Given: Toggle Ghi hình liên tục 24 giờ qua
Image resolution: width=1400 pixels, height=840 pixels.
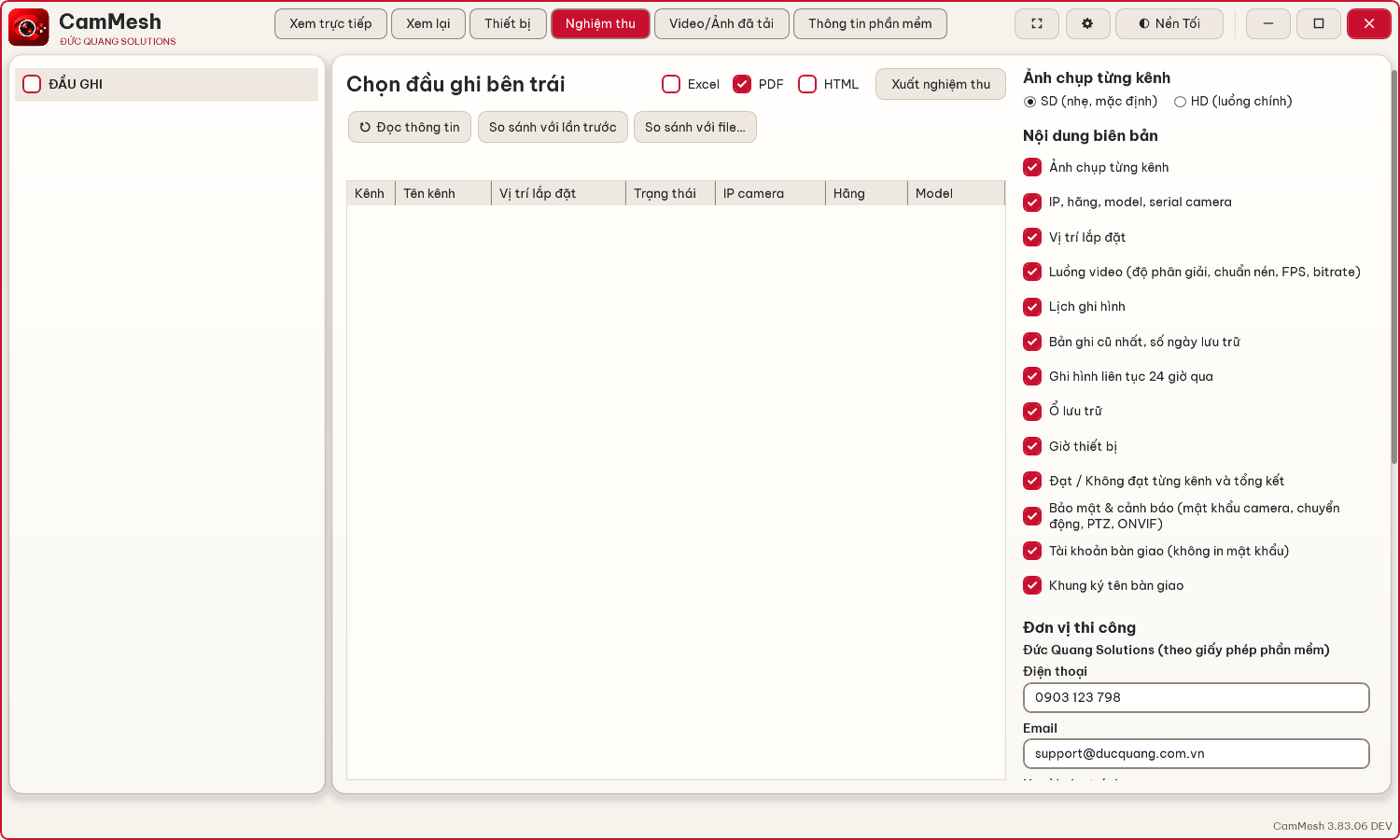Looking at the screenshot, I should tap(1032, 376).
